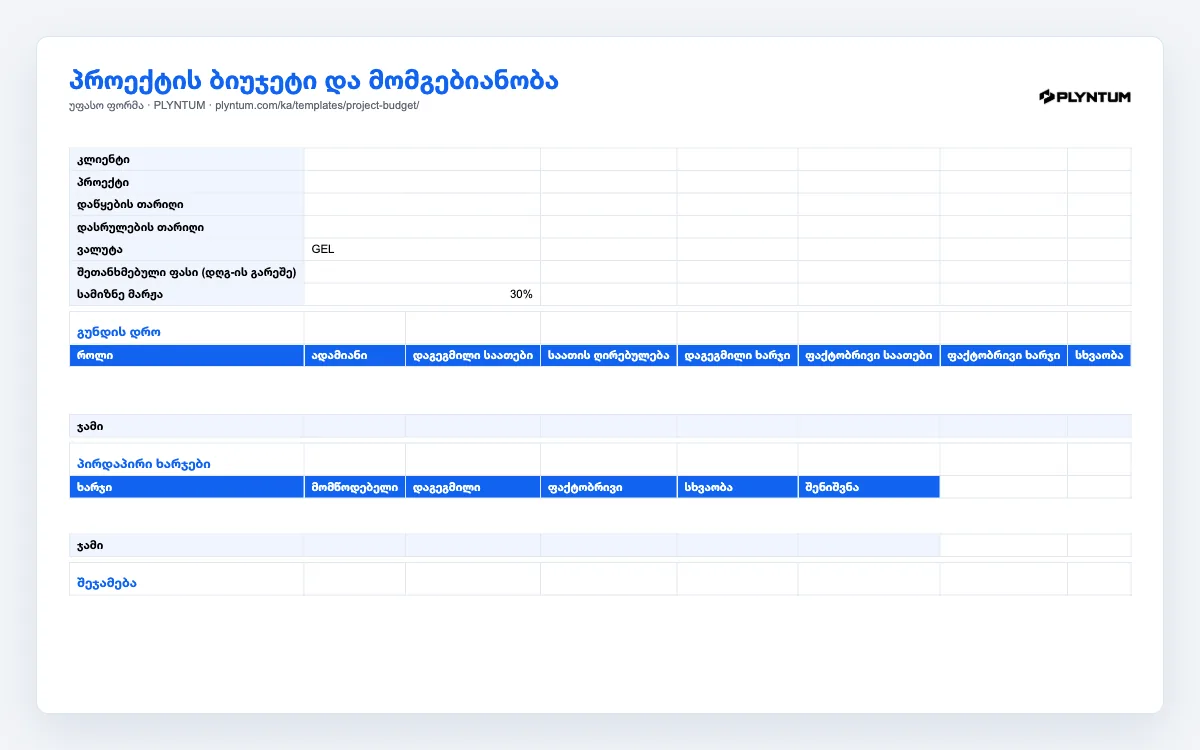Select the "დაგეგმილი" header under პირდაპირი ხარჯები
The height and width of the screenshot is (750, 1200).
click(473, 487)
